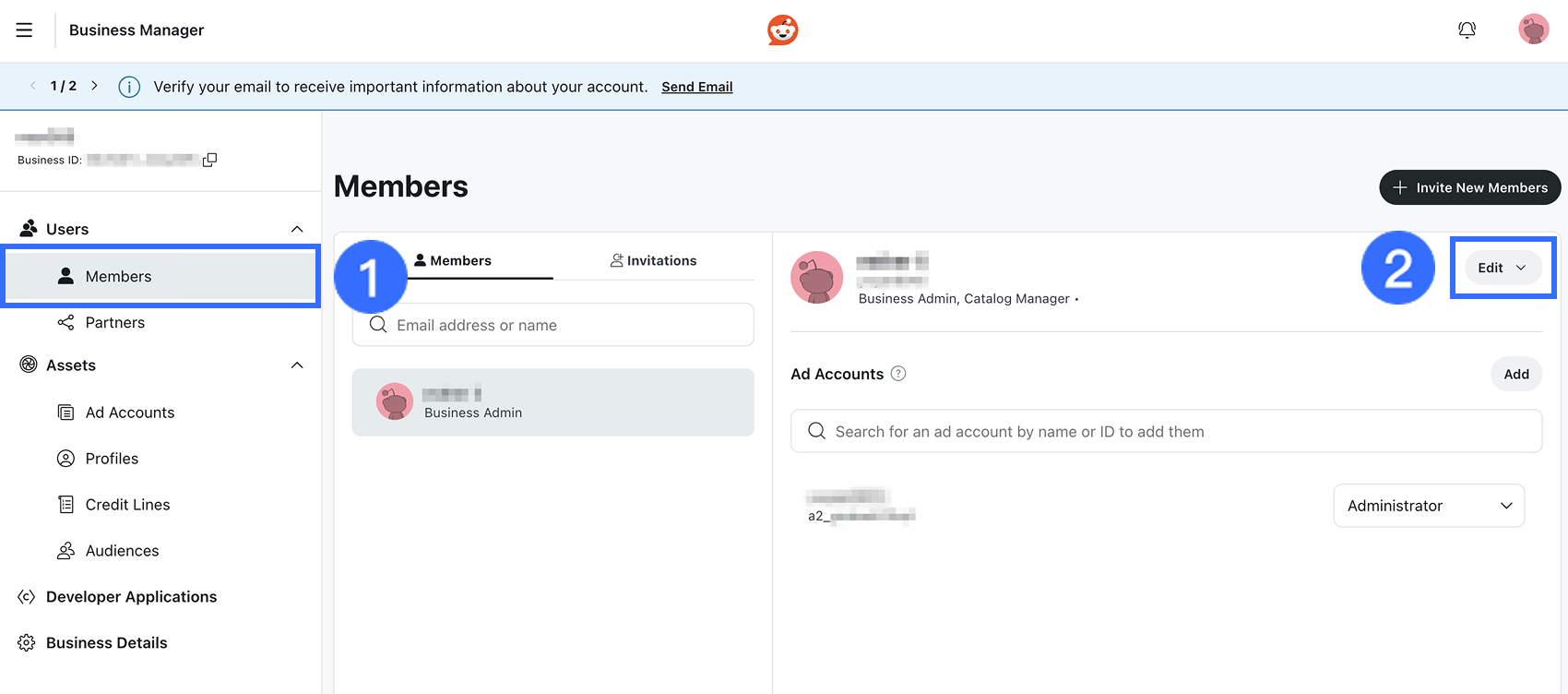Open the Edit dropdown for member
The image size is (1568, 694).
tap(1502, 268)
